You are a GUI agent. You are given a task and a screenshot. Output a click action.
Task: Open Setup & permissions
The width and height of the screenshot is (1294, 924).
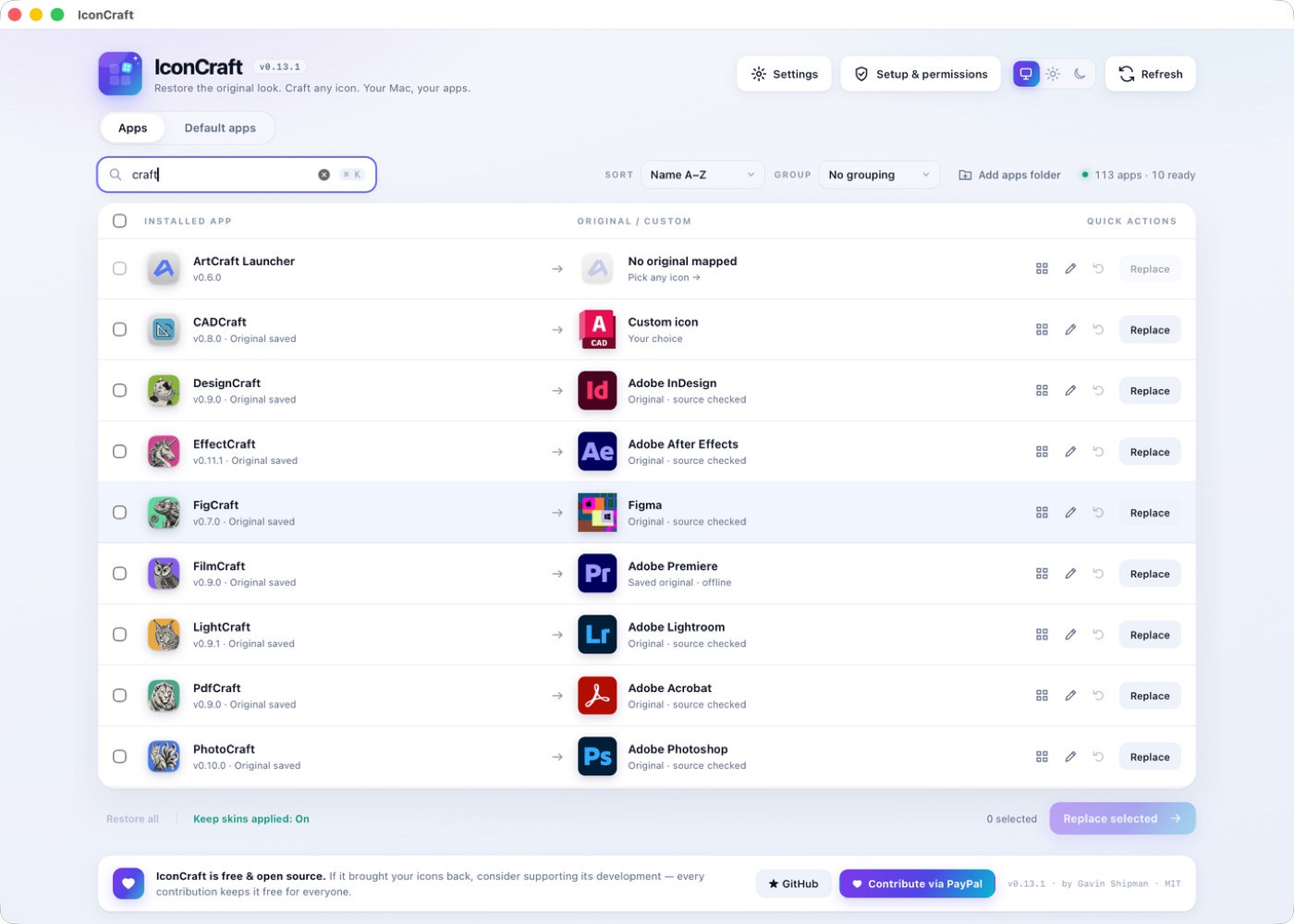click(921, 74)
